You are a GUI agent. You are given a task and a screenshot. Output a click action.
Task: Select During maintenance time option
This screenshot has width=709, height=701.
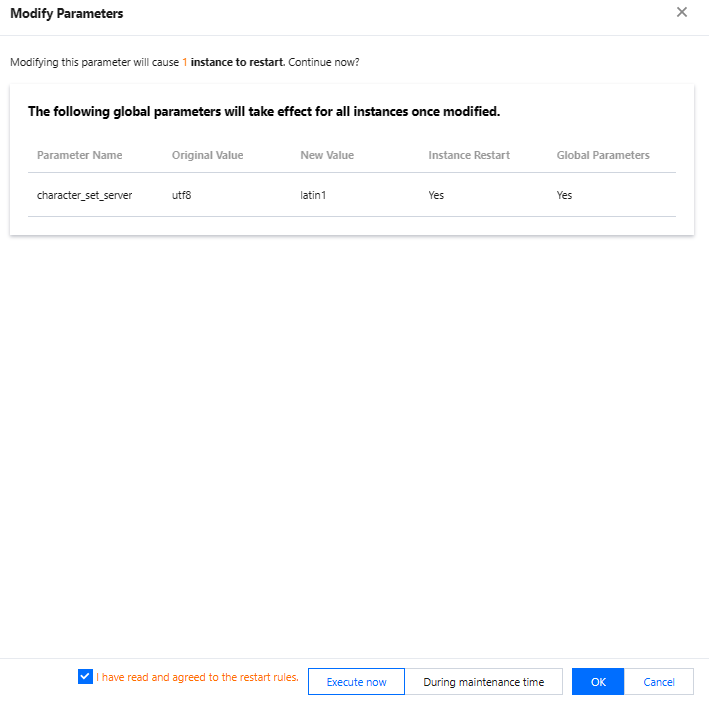coord(484,682)
